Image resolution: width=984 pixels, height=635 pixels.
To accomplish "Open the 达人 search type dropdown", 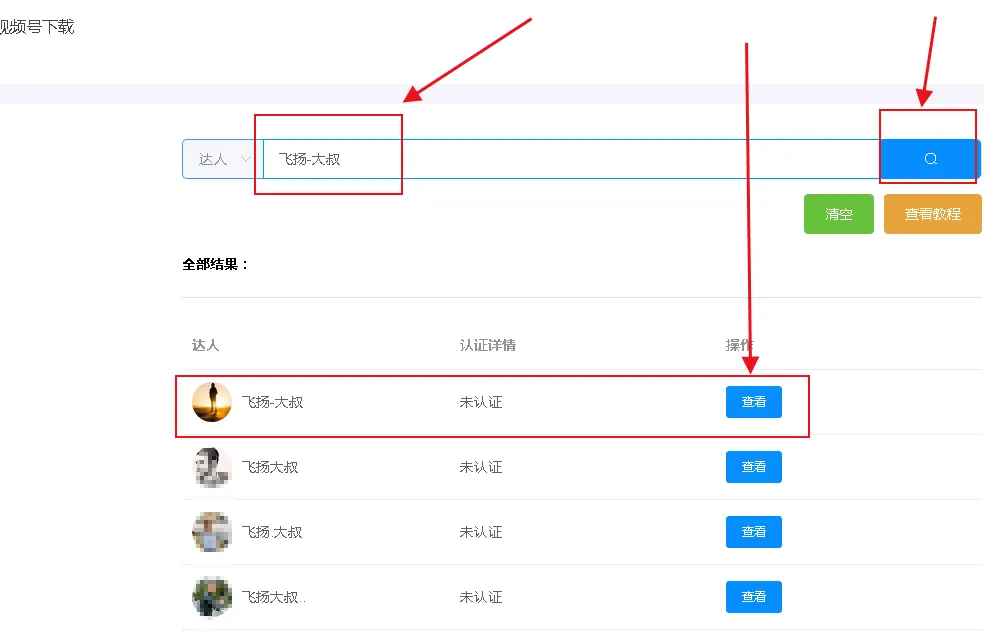I will click(223, 159).
